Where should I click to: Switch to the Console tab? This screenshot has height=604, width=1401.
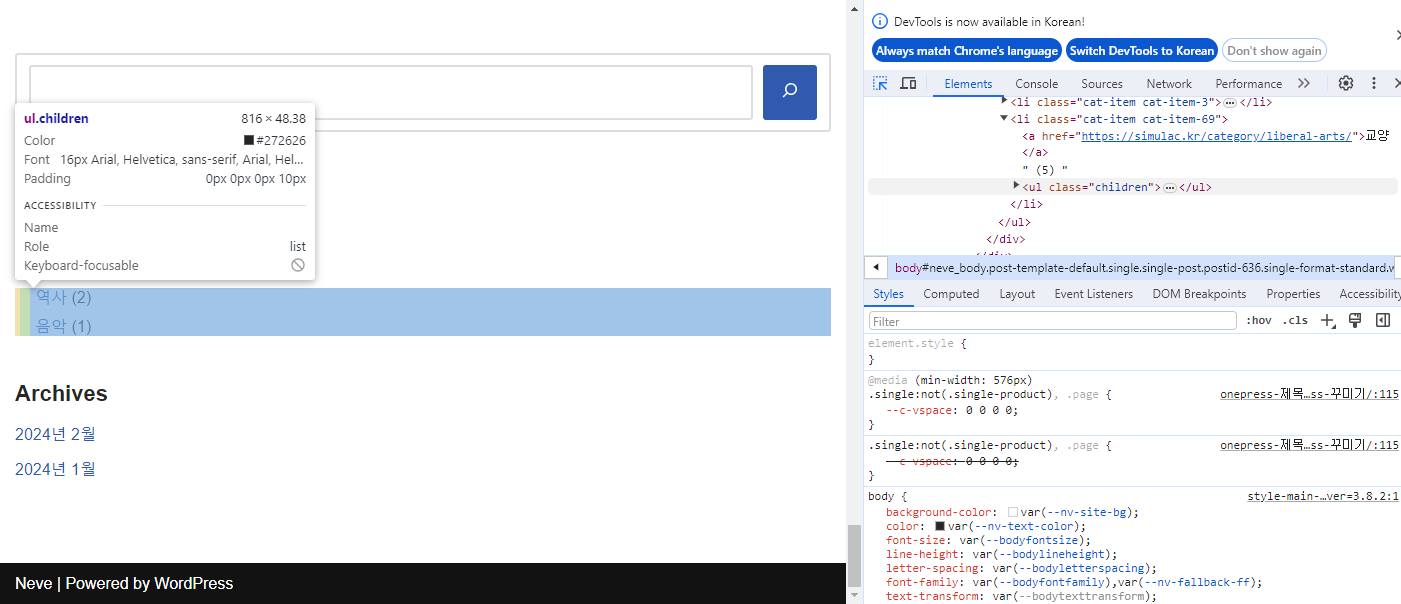(1037, 84)
